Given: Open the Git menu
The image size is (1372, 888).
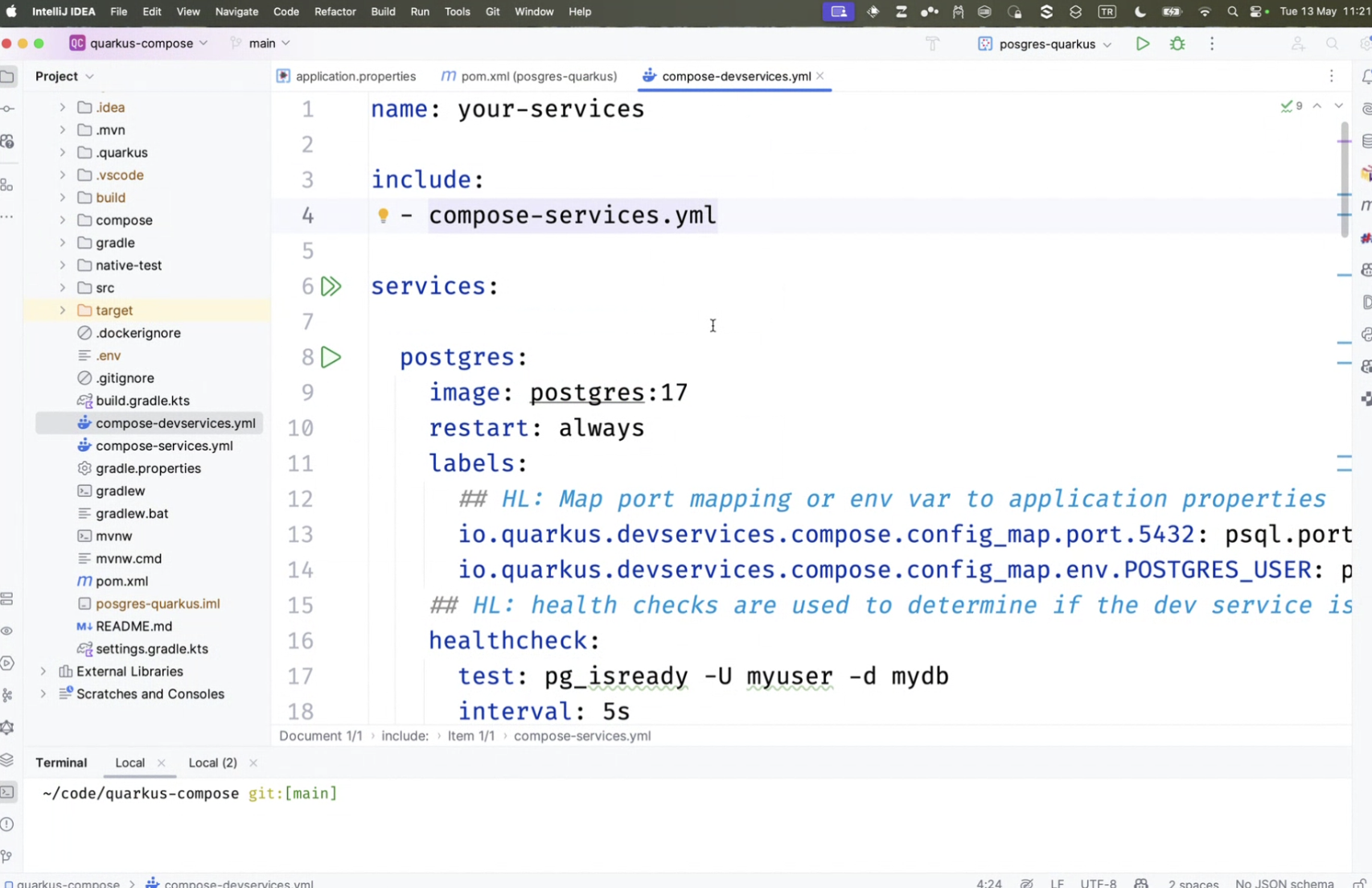Looking at the screenshot, I should point(492,12).
